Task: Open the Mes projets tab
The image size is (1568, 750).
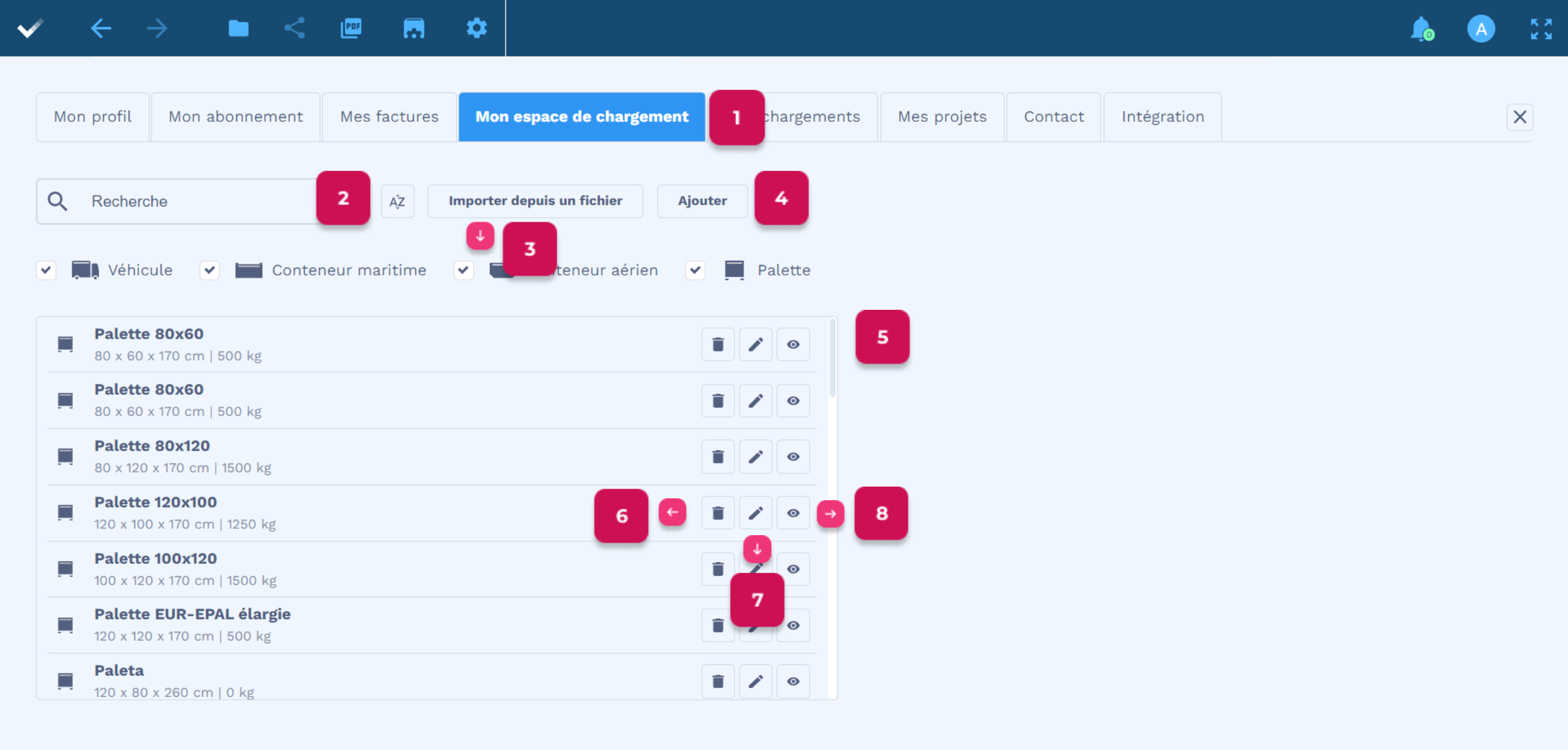Action: pos(942,117)
